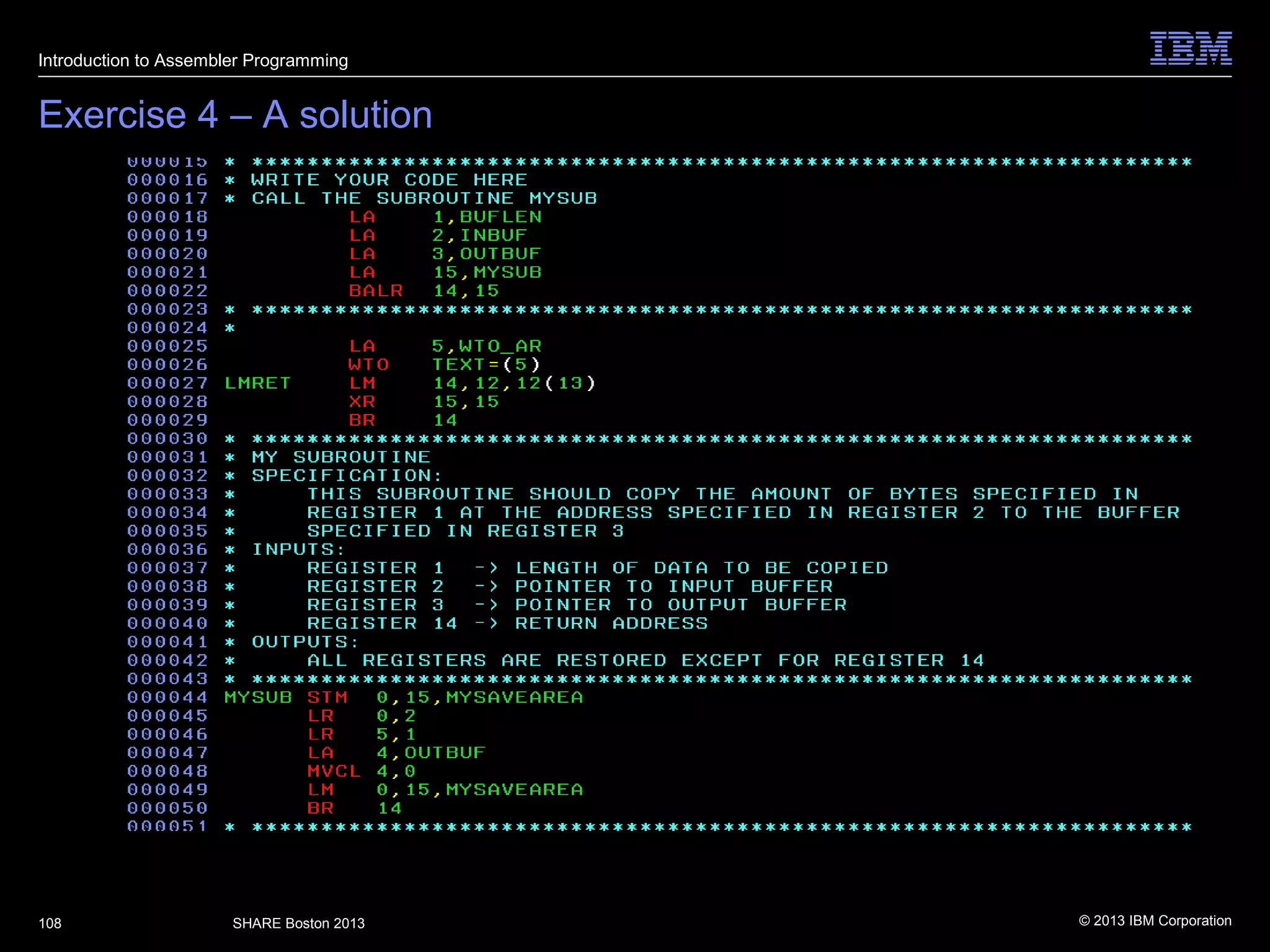The image size is (1270, 952).
Task: Click the 'INPUTS:' comment
Action: [299, 549]
